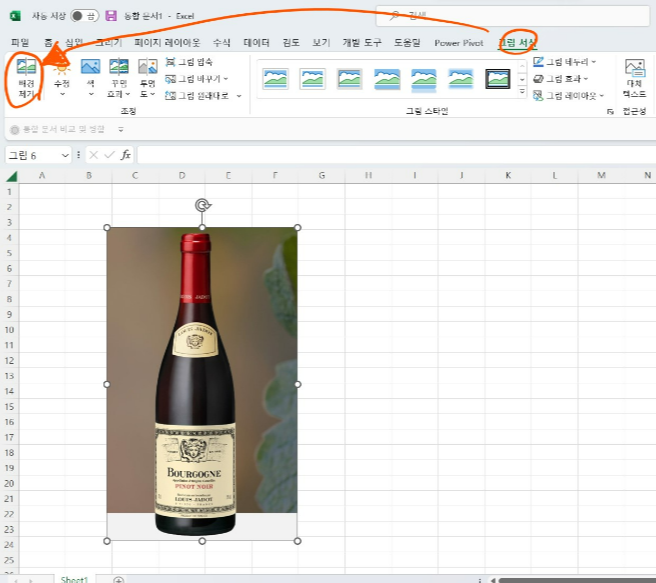The width and height of the screenshot is (656, 583).
Task: Open the 그림 스타일 group dialog launcher
Action: pyautogui.click(x=610, y=111)
